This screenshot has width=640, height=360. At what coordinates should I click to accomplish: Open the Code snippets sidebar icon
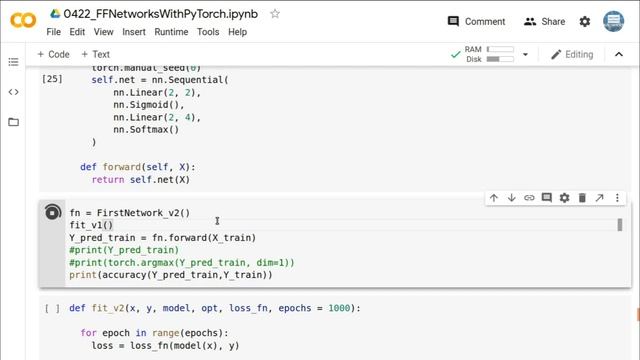(13, 92)
